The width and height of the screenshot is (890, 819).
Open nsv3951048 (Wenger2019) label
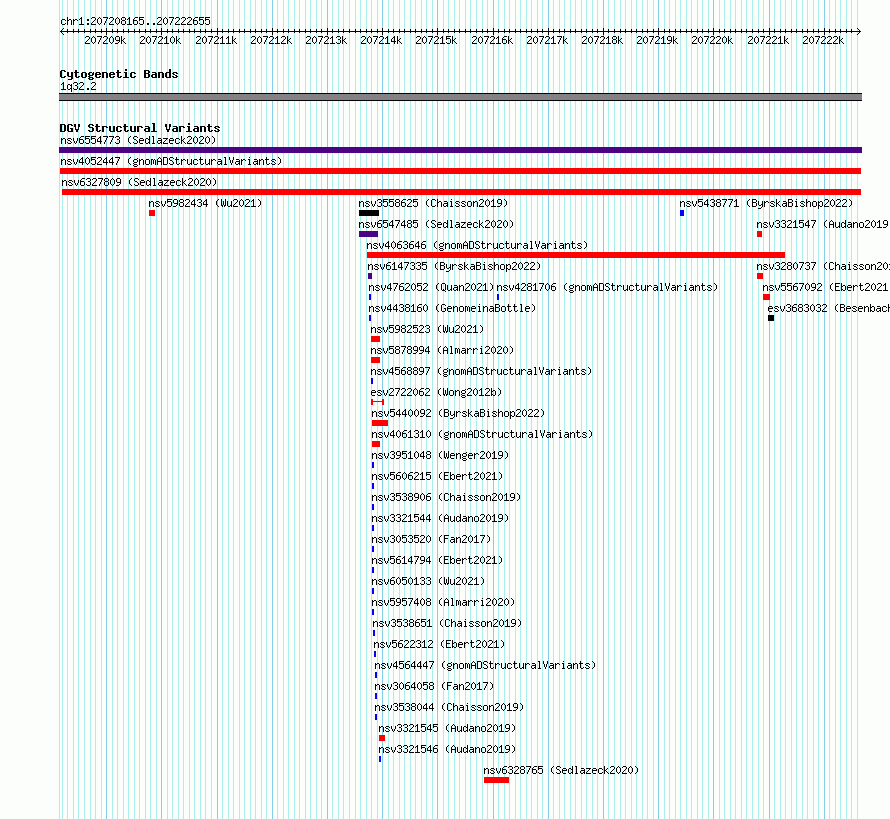(x=440, y=455)
